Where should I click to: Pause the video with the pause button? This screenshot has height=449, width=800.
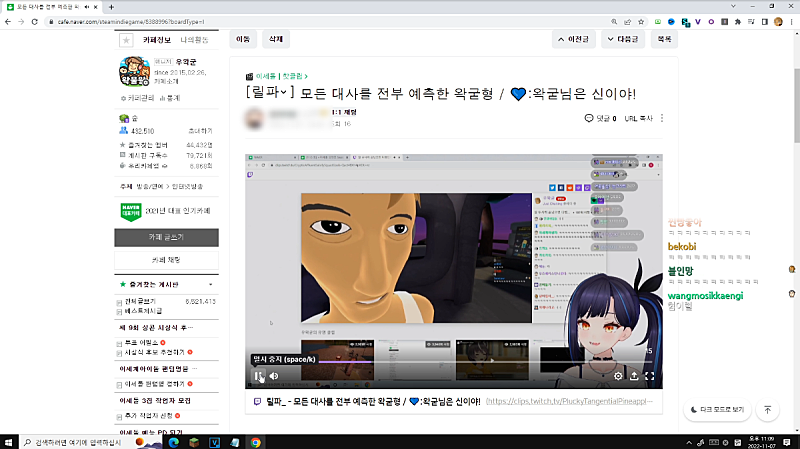258,376
